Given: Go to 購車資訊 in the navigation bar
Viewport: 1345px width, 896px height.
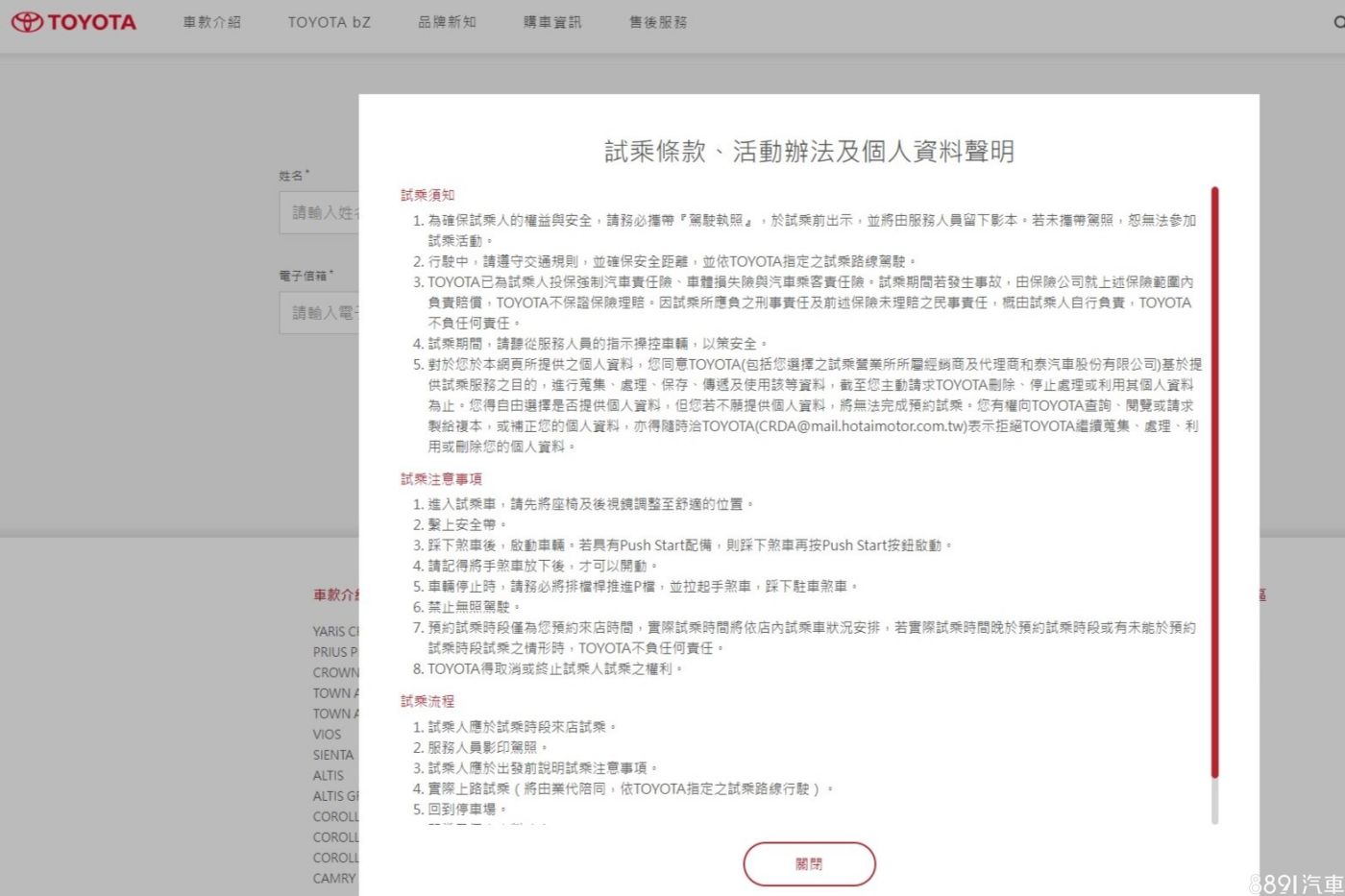Looking at the screenshot, I should click(x=552, y=22).
